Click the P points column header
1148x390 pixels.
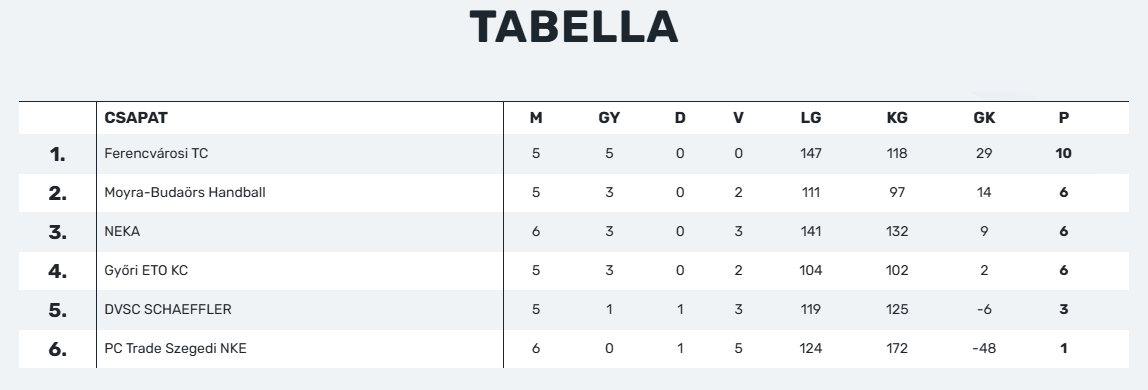point(1064,118)
